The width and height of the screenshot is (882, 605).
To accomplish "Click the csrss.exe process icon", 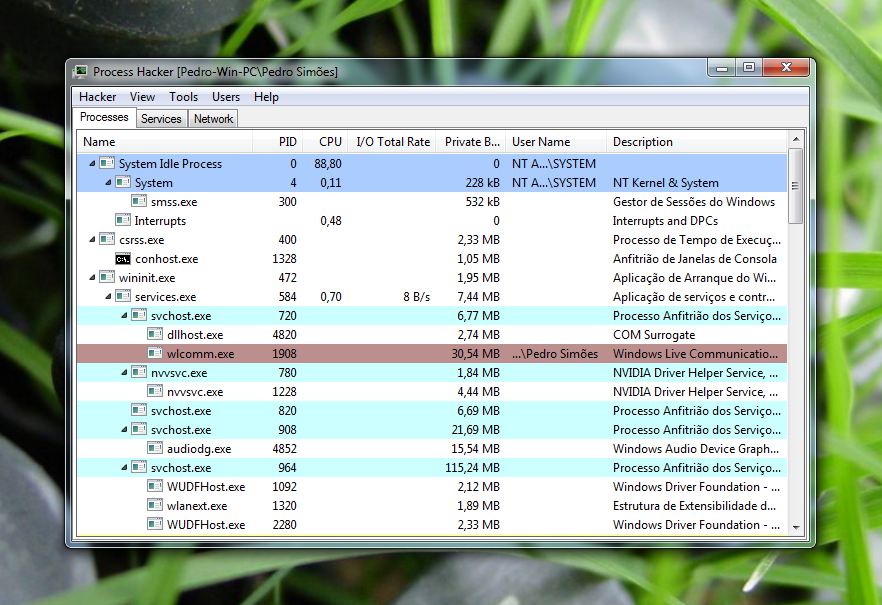I will tap(107, 240).
